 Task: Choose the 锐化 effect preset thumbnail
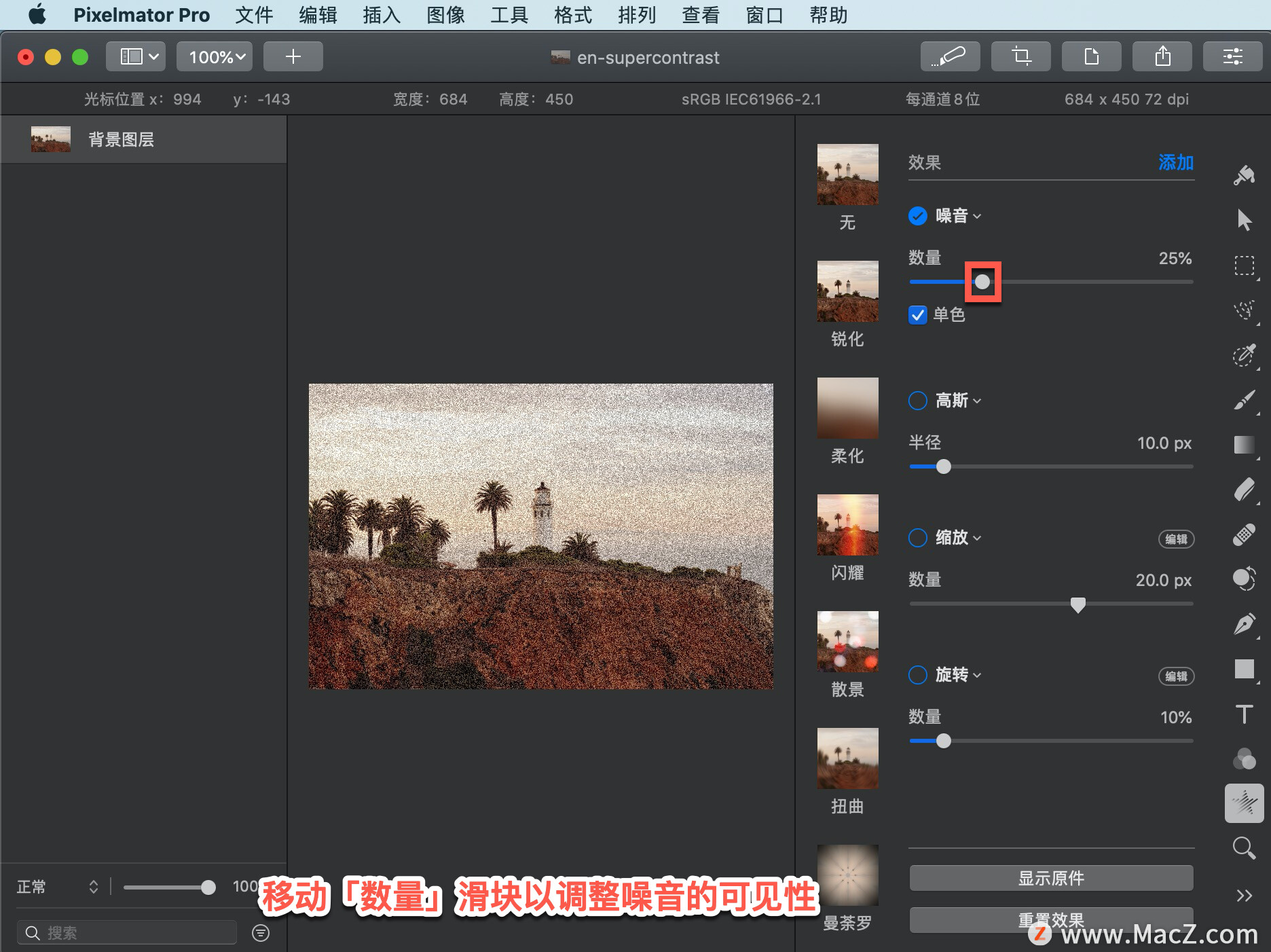point(847,291)
